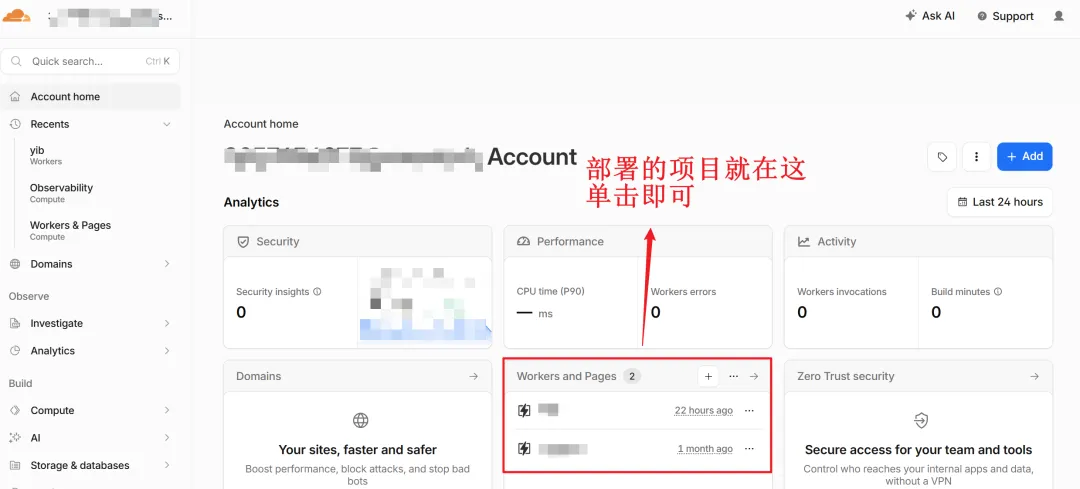
Task: Click the Analytics clock icon in sidebar
Action: (15, 351)
